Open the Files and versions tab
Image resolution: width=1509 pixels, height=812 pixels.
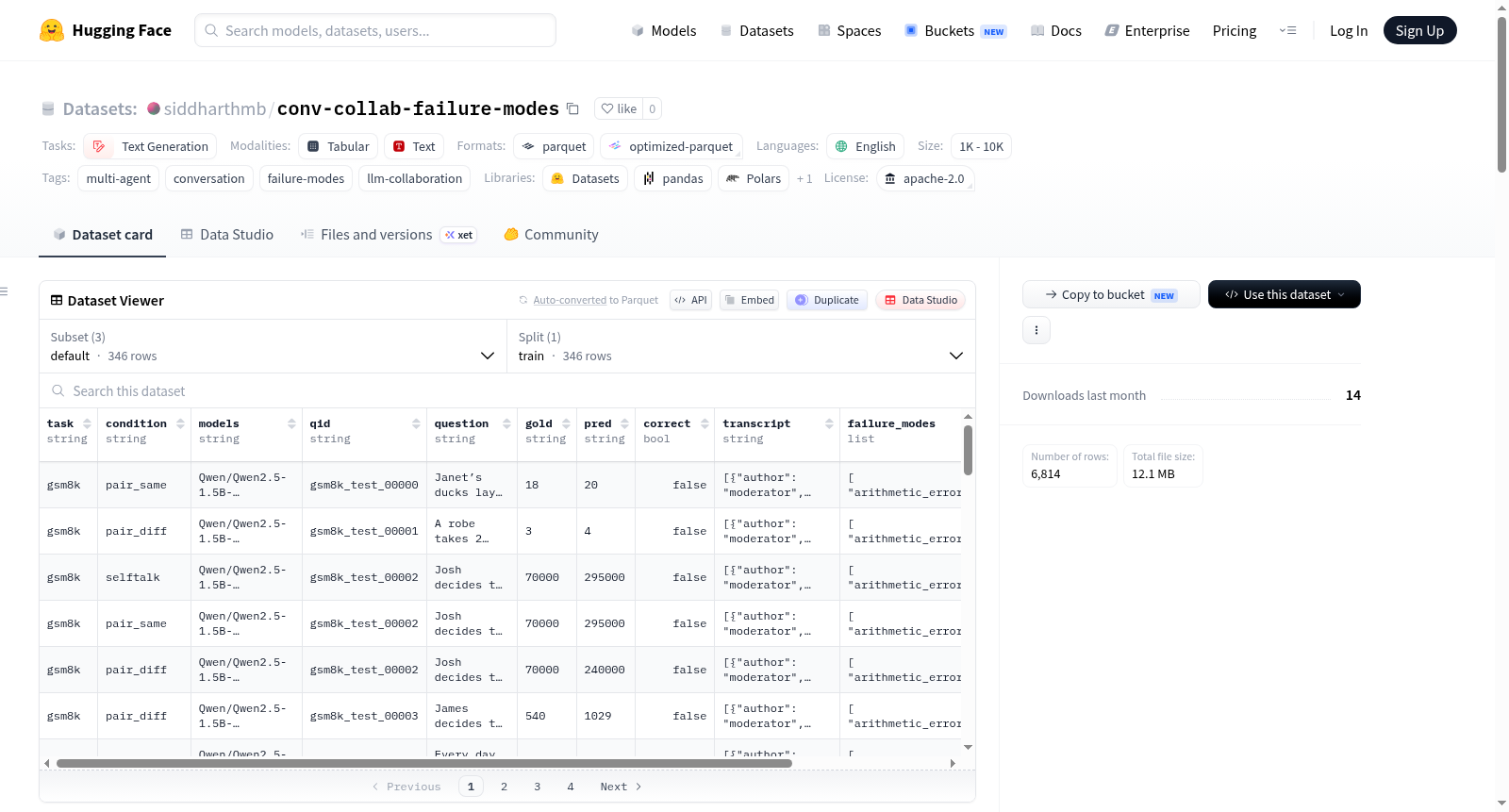[389, 235]
